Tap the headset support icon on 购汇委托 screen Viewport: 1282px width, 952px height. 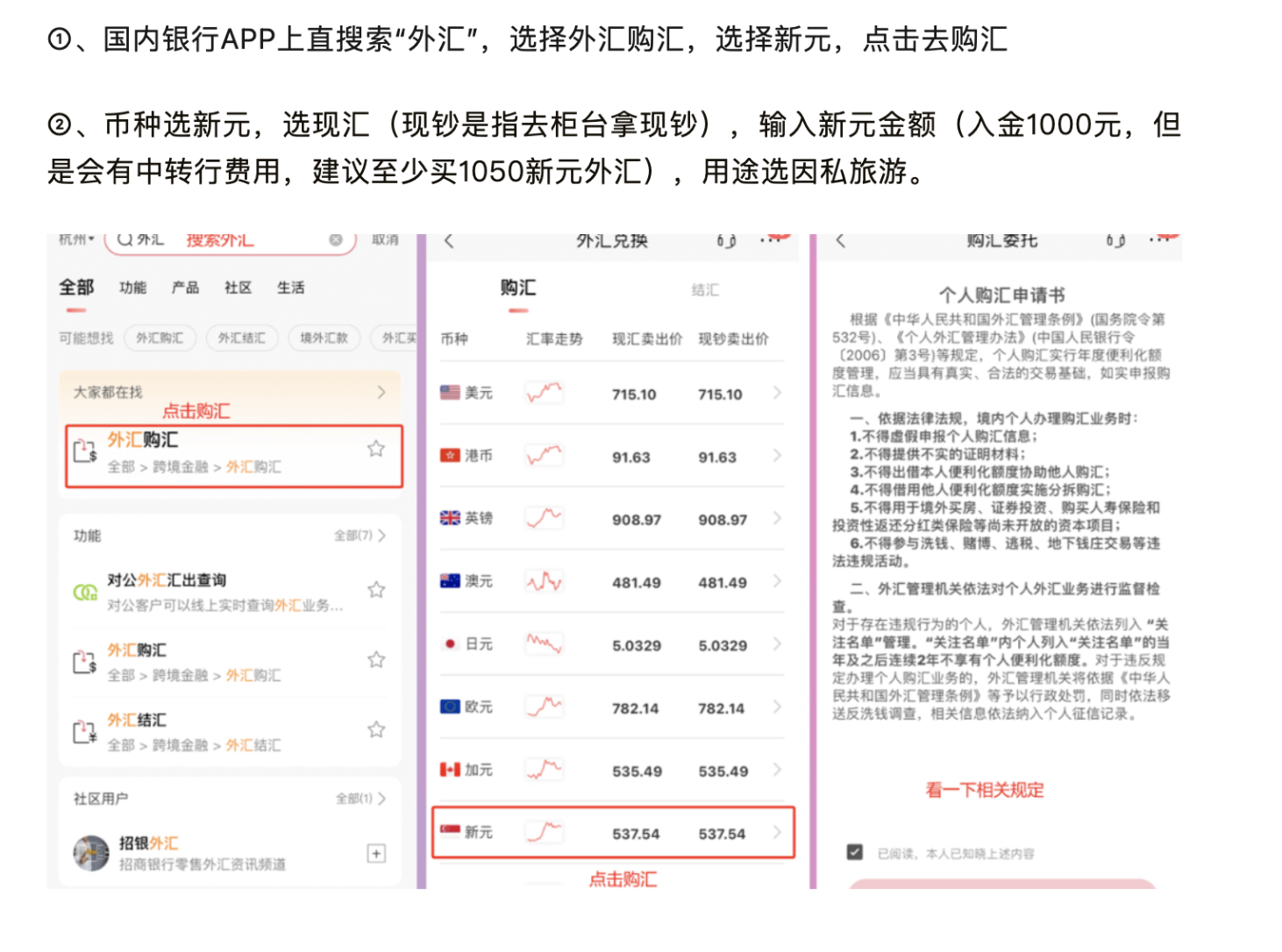[x=1115, y=241]
